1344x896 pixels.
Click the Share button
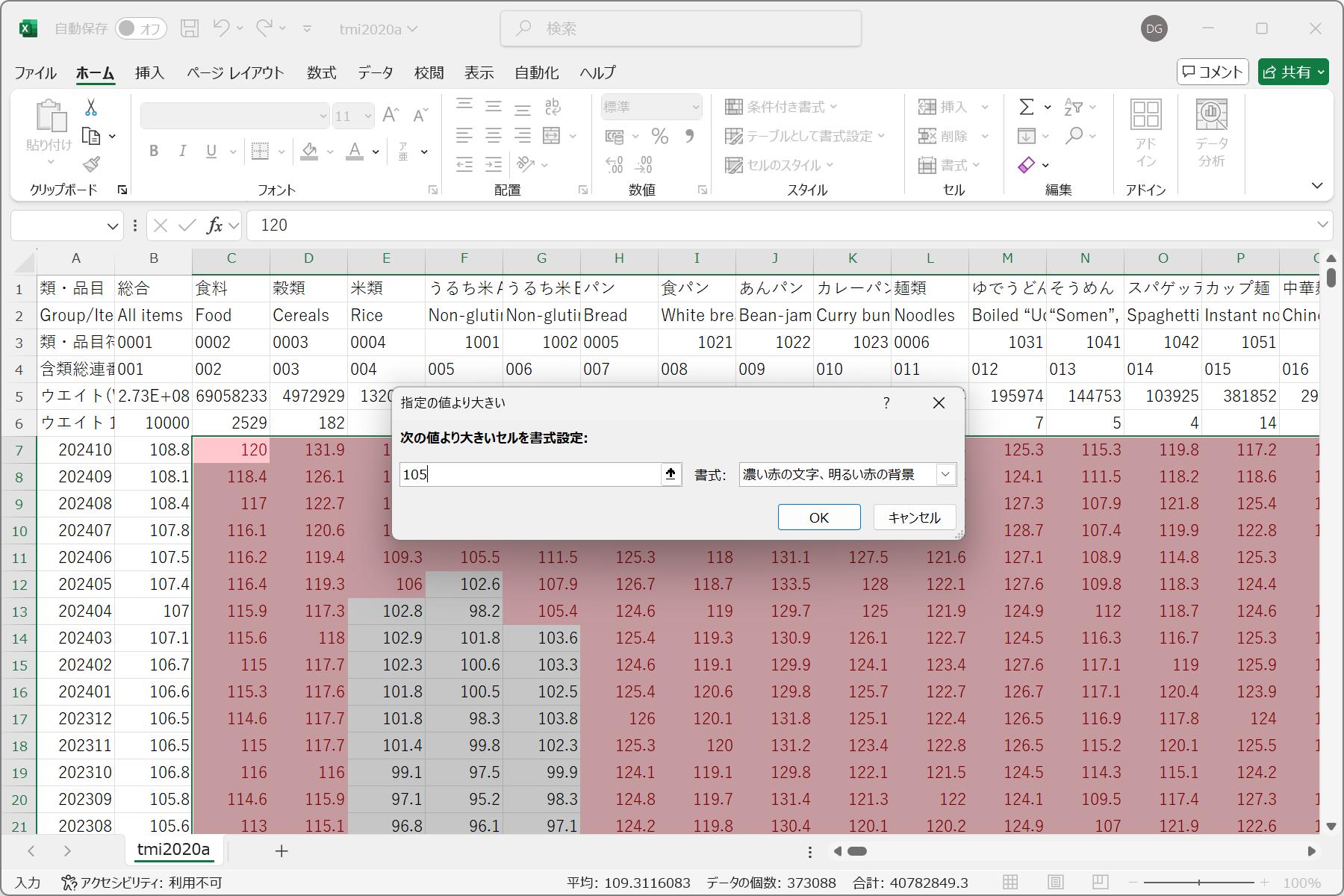(1293, 72)
